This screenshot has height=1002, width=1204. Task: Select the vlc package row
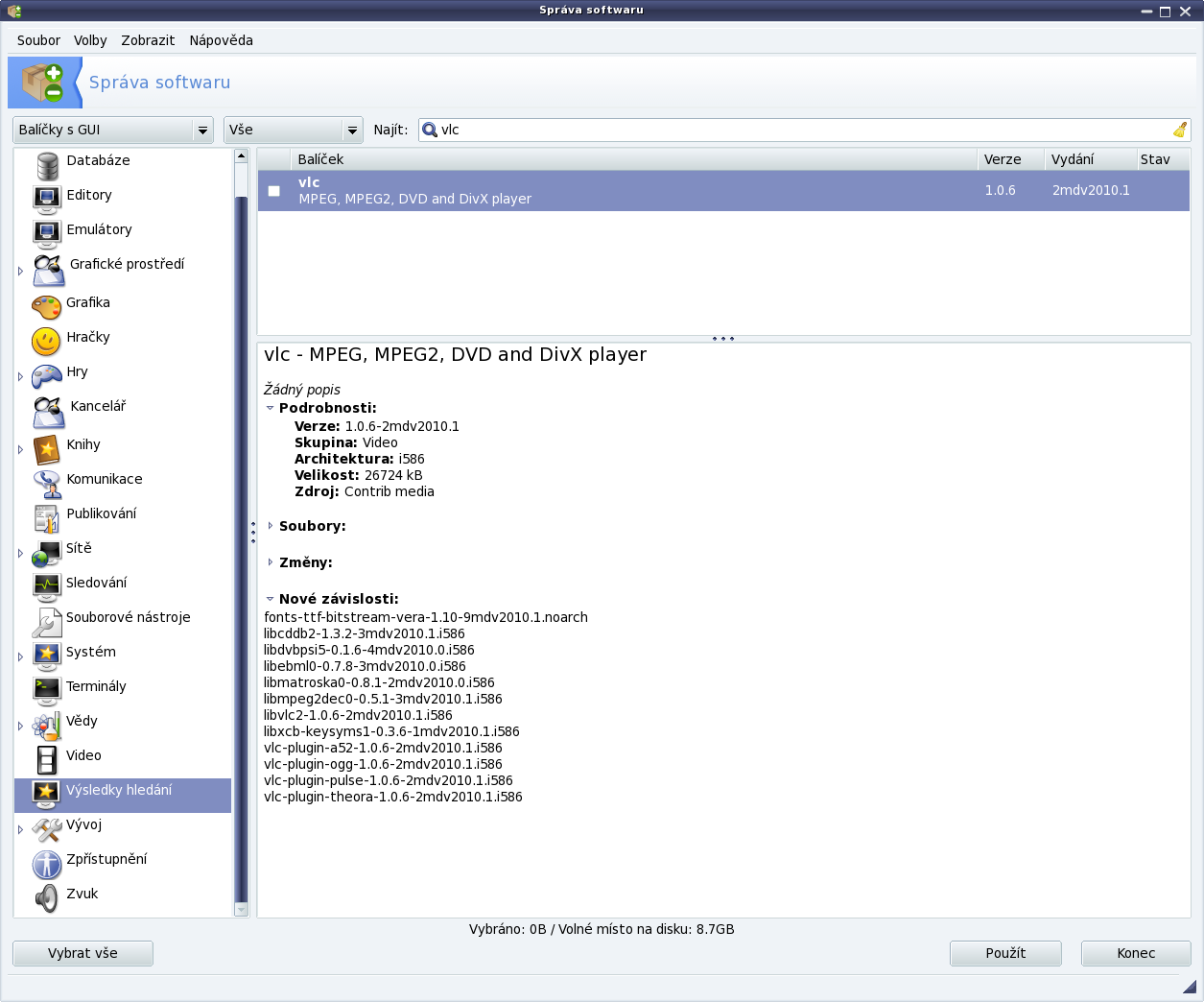[723, 191]
